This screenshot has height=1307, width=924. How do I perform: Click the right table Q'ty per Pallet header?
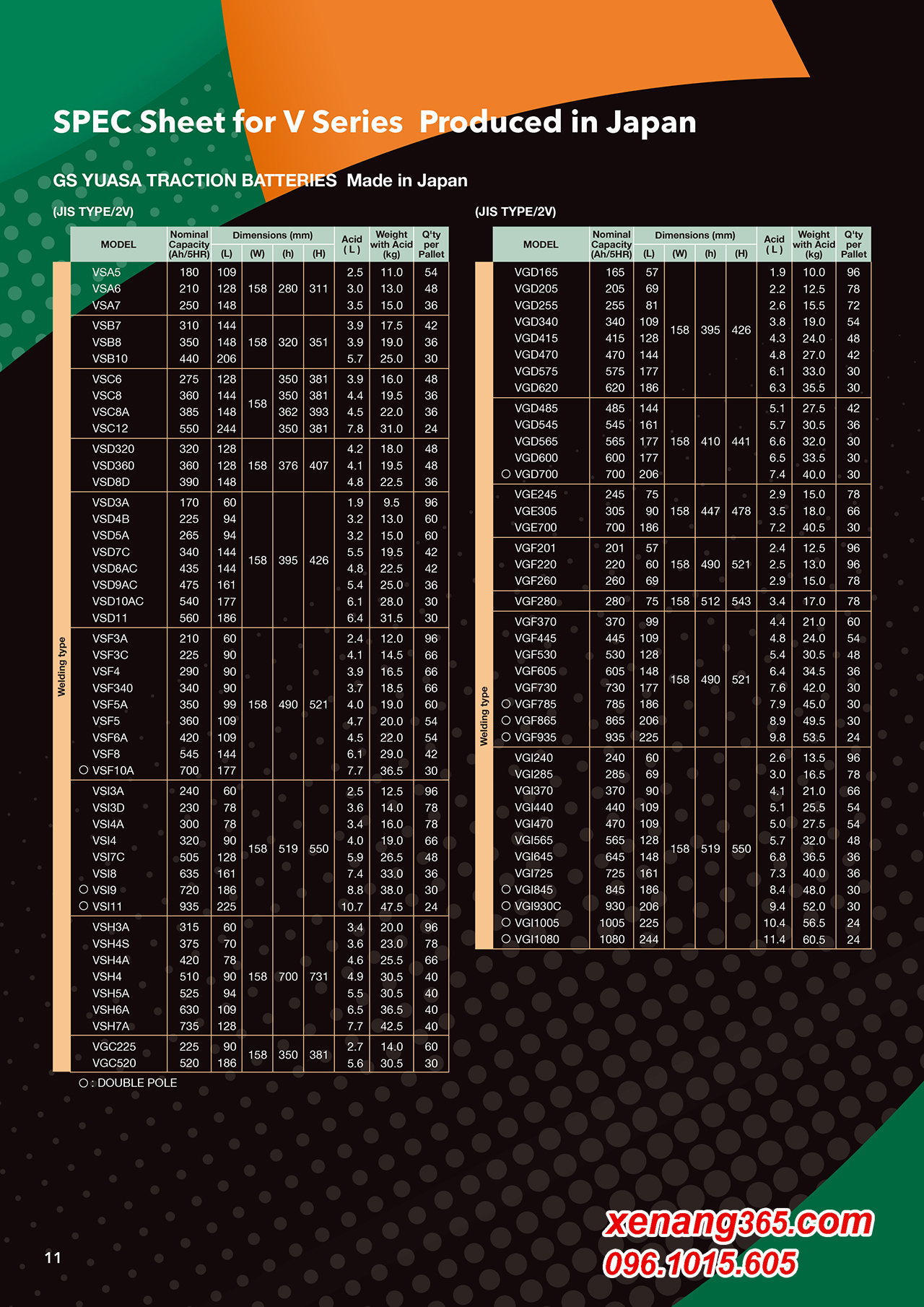point(853,245)
